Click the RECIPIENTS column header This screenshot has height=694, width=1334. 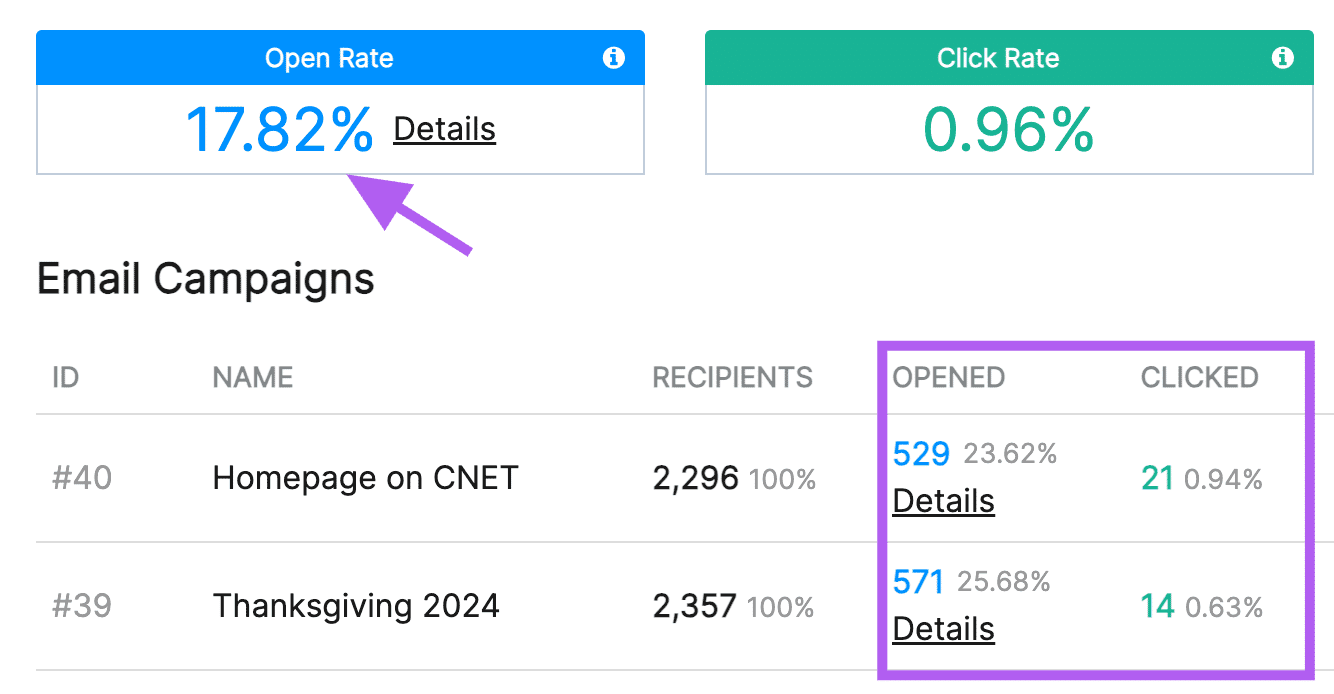733,377
